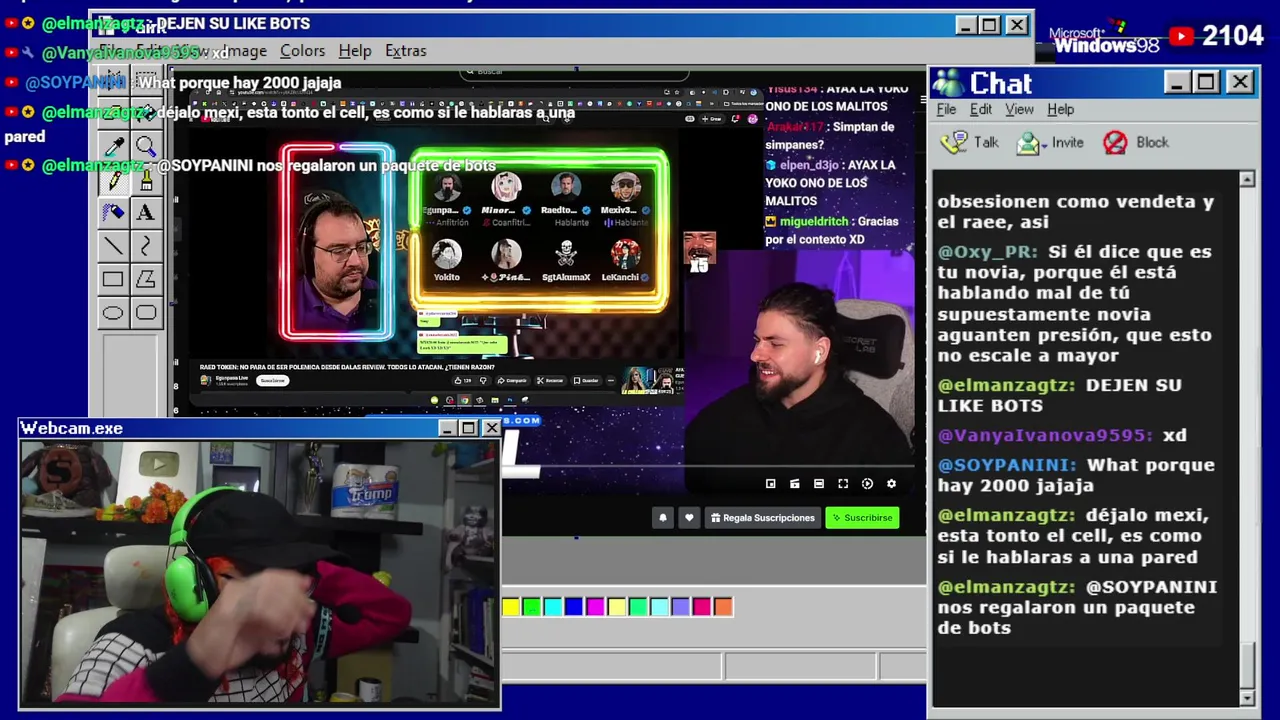Click the green Suscribirse button
This screenshot has width=1280, height=720.
(x=862, y=517)
